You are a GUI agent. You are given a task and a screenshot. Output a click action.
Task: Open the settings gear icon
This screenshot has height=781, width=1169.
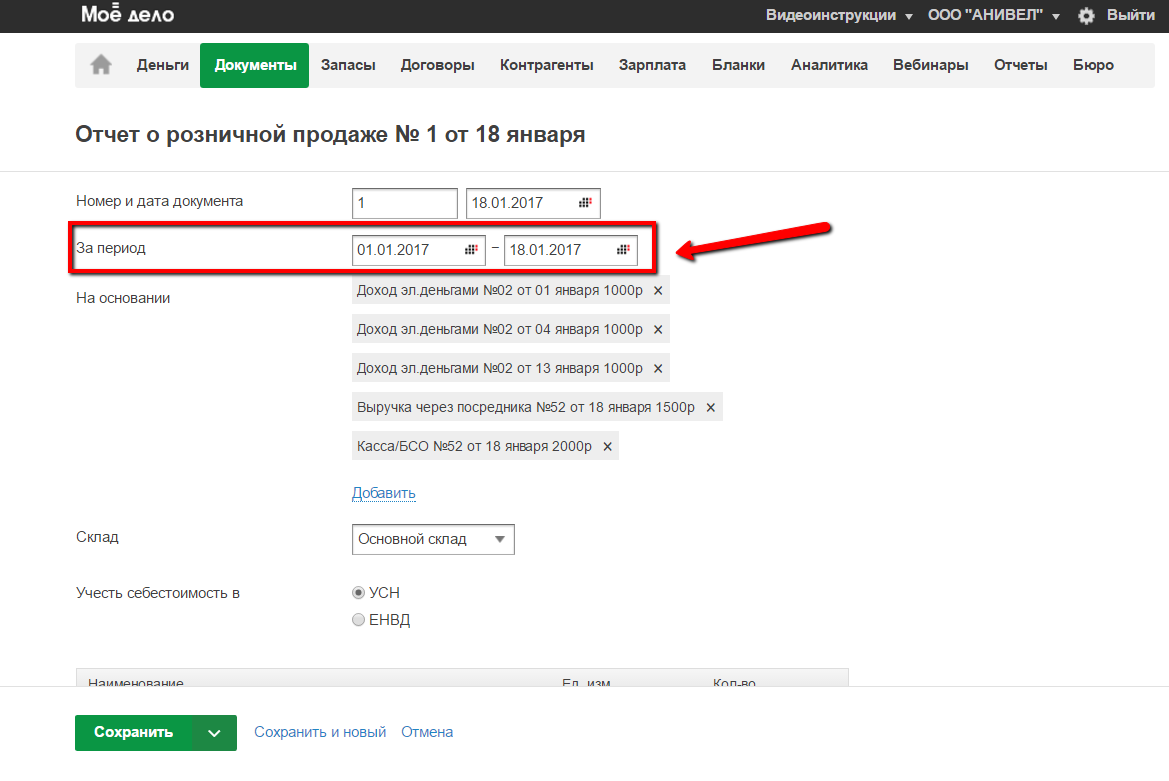(x=1086, y=16)
